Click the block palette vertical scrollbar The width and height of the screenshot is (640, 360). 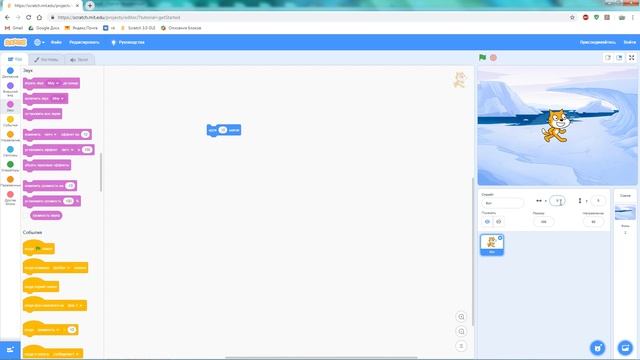tap(101, 172)
